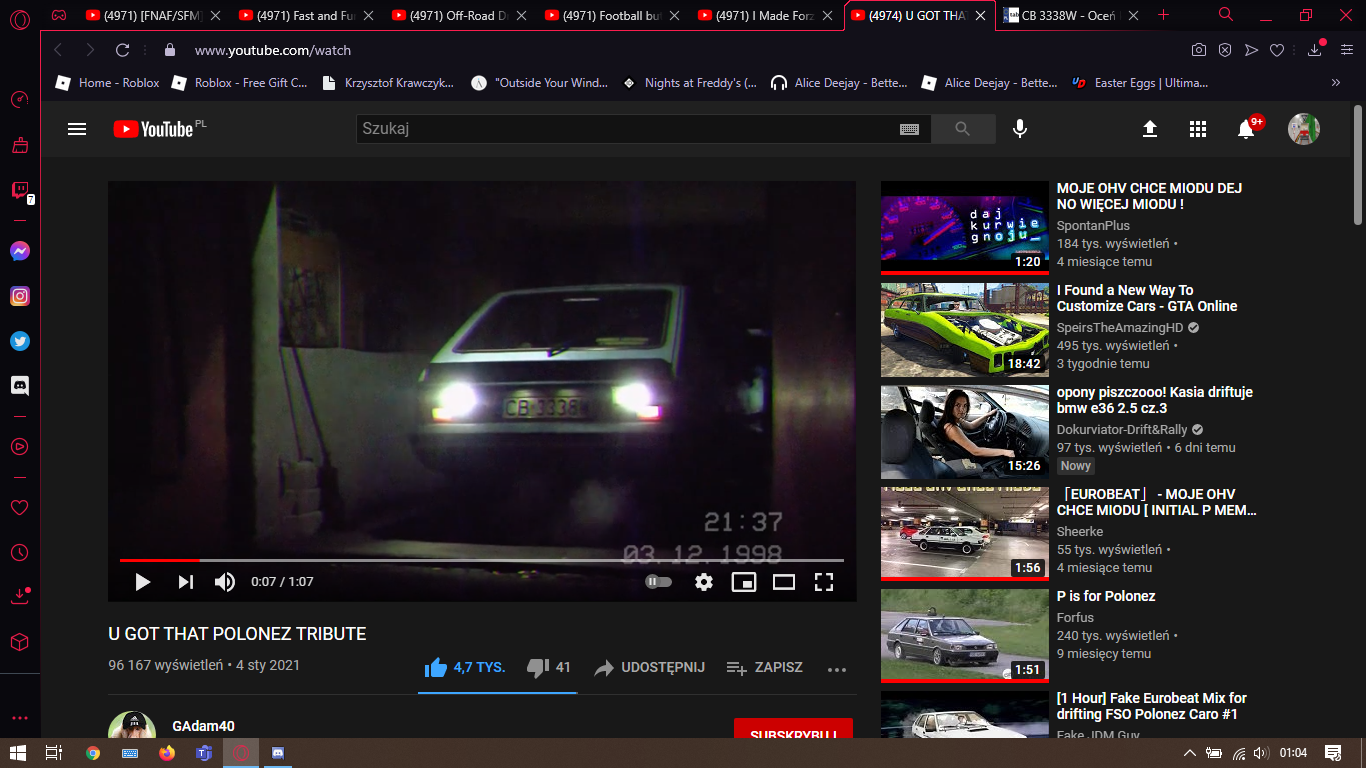The height and width of the screenshot is (768, 1366).
Task: Open the YouTube apps grid
Action: [x=1198, y=129]
